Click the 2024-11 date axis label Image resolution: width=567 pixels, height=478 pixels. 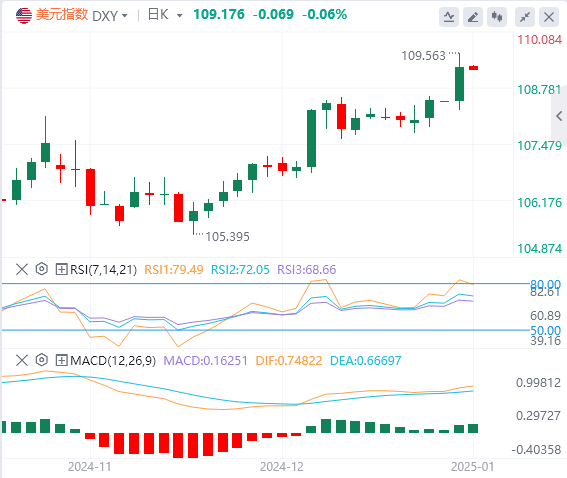(90, 467)
